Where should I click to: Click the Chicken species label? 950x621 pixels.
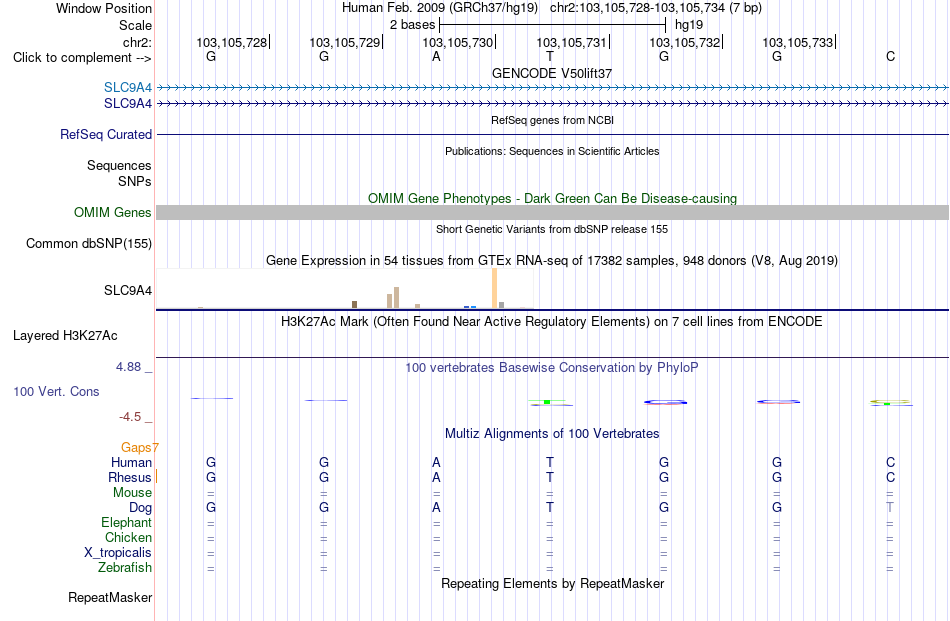coord(128,537)
